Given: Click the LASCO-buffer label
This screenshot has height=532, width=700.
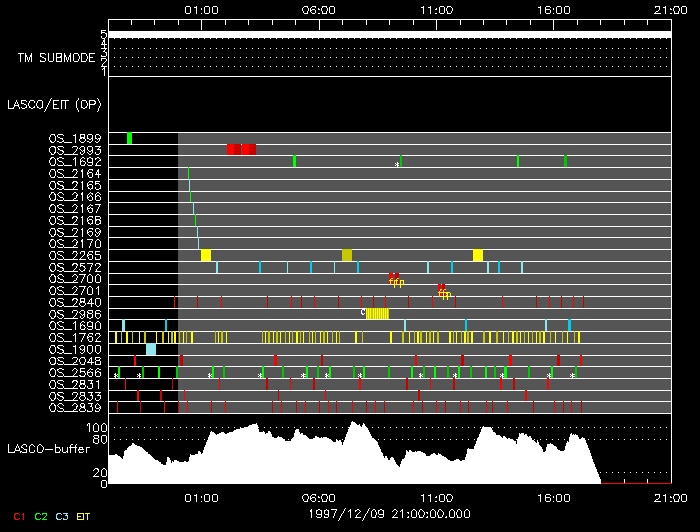Looking at the screenshot, I should point(50,449).
